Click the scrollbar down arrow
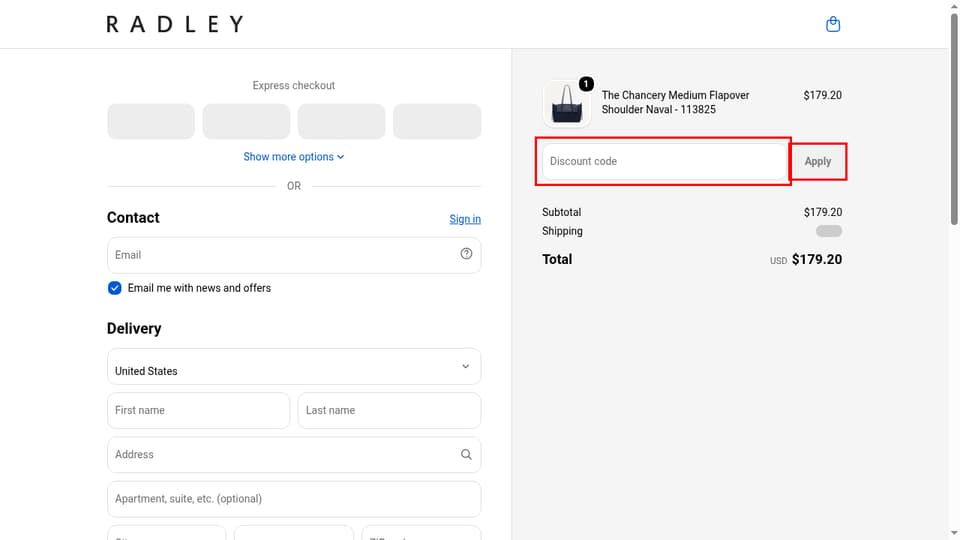The height and width of the screenshot is (540, 960). (x=954, y=534)
